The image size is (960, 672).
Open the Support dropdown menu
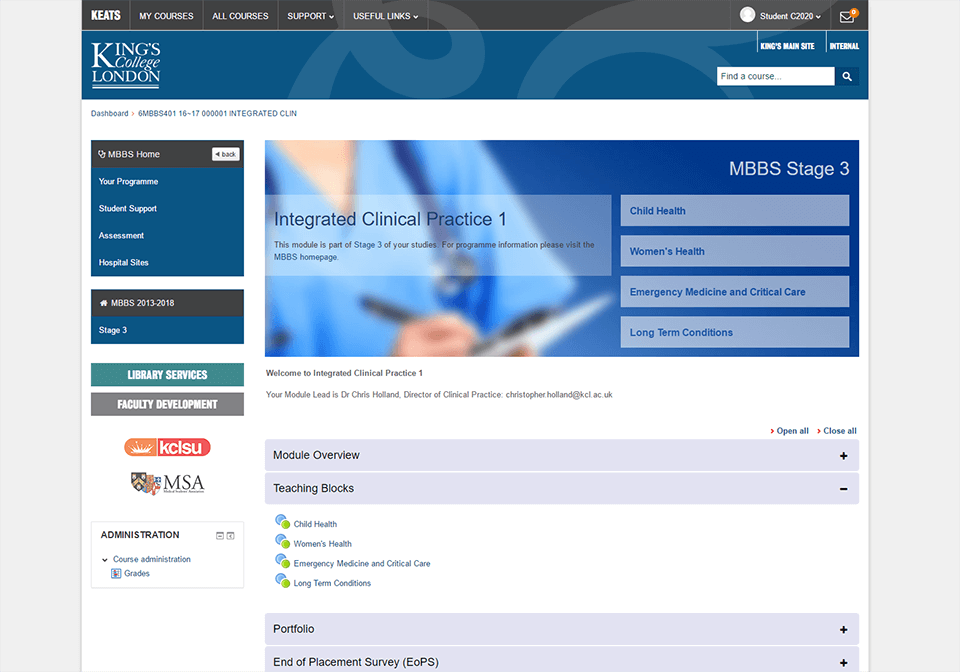click(310, 16)
